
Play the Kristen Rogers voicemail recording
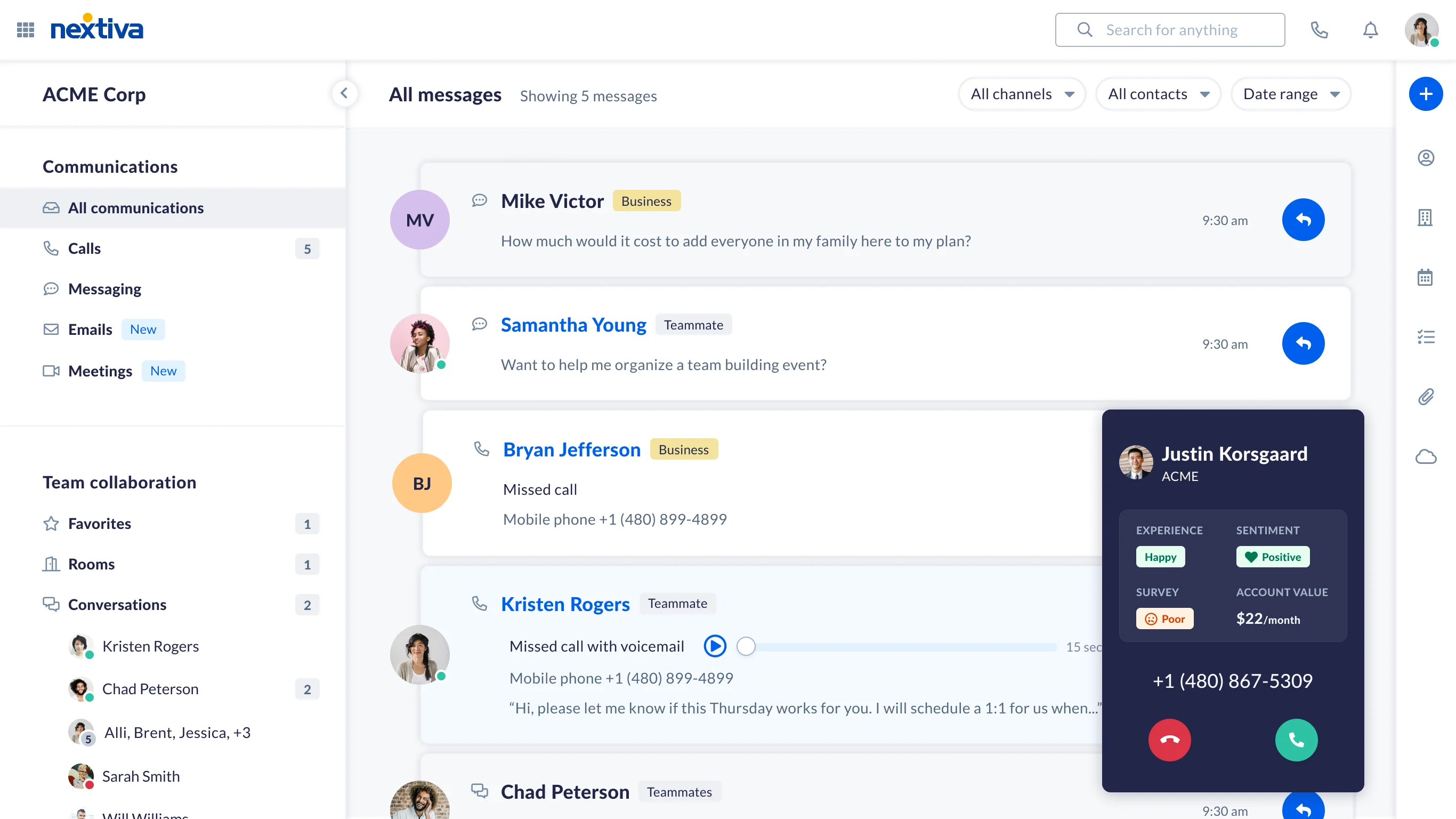(x=715, y=645)
